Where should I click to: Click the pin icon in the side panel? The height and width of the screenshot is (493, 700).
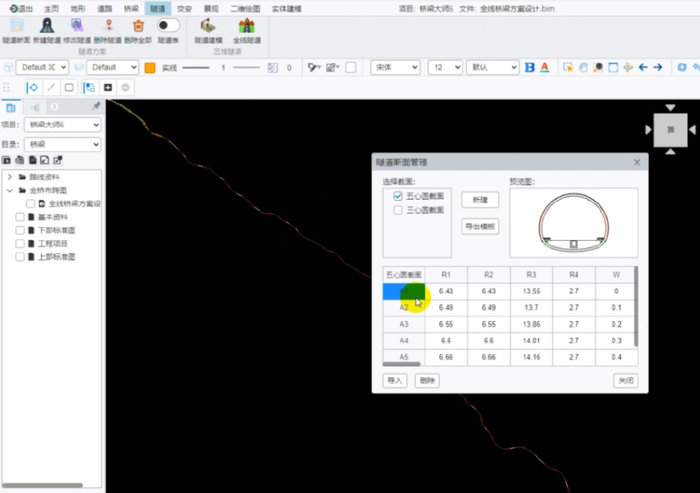pos(95,106)
